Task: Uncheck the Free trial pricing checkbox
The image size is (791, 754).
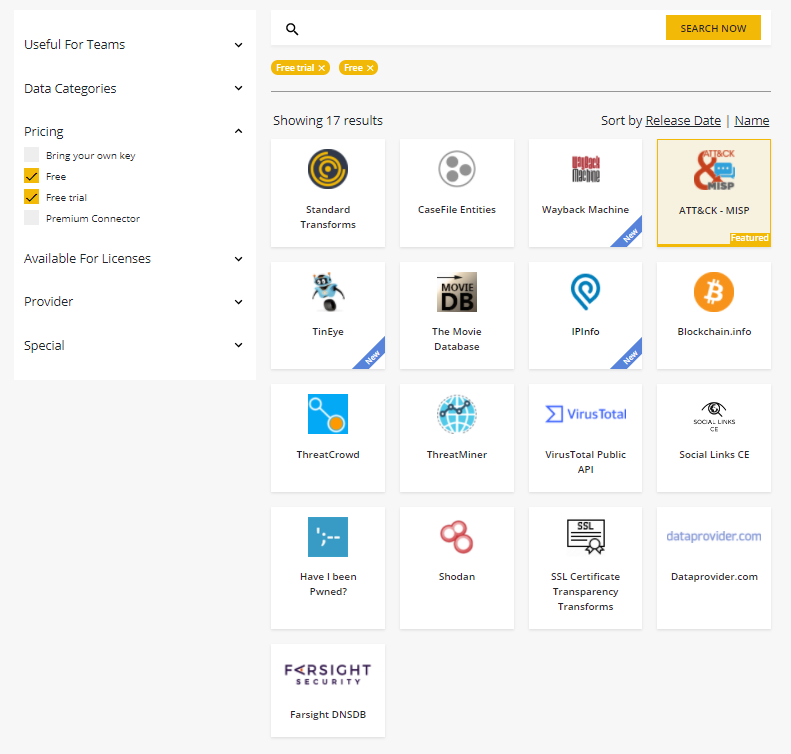Action: click(x=31, y=197)
